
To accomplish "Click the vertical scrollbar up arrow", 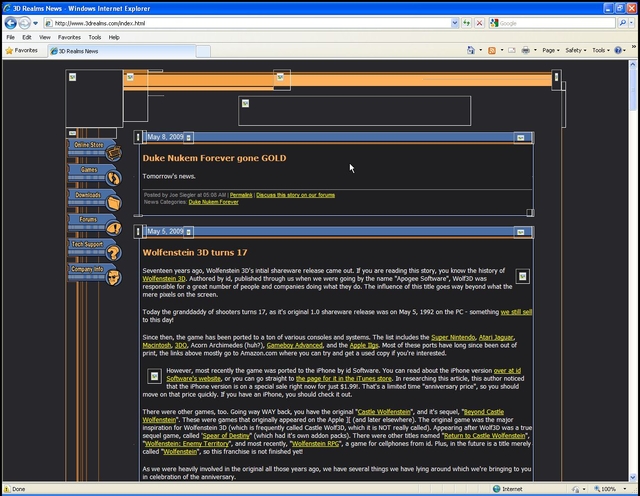I will coord(633,64).
